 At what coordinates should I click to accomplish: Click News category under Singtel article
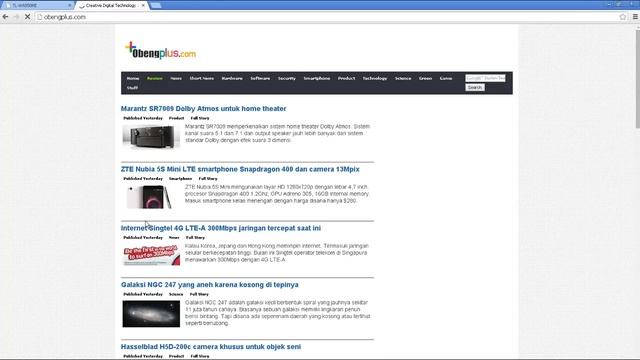point(174,237)
